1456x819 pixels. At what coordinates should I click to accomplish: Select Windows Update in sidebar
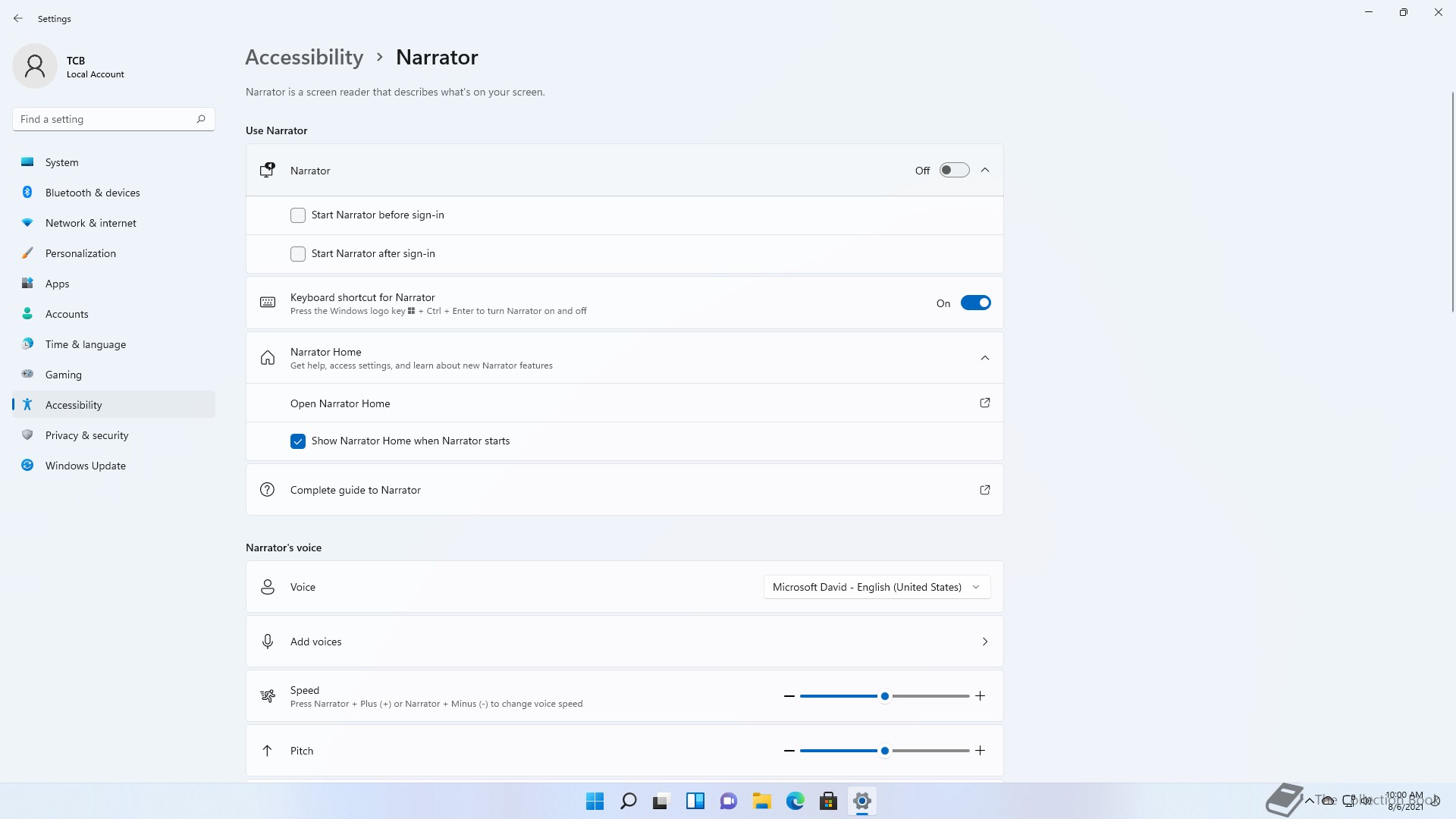pyautogui.click(x=114, y=466)
